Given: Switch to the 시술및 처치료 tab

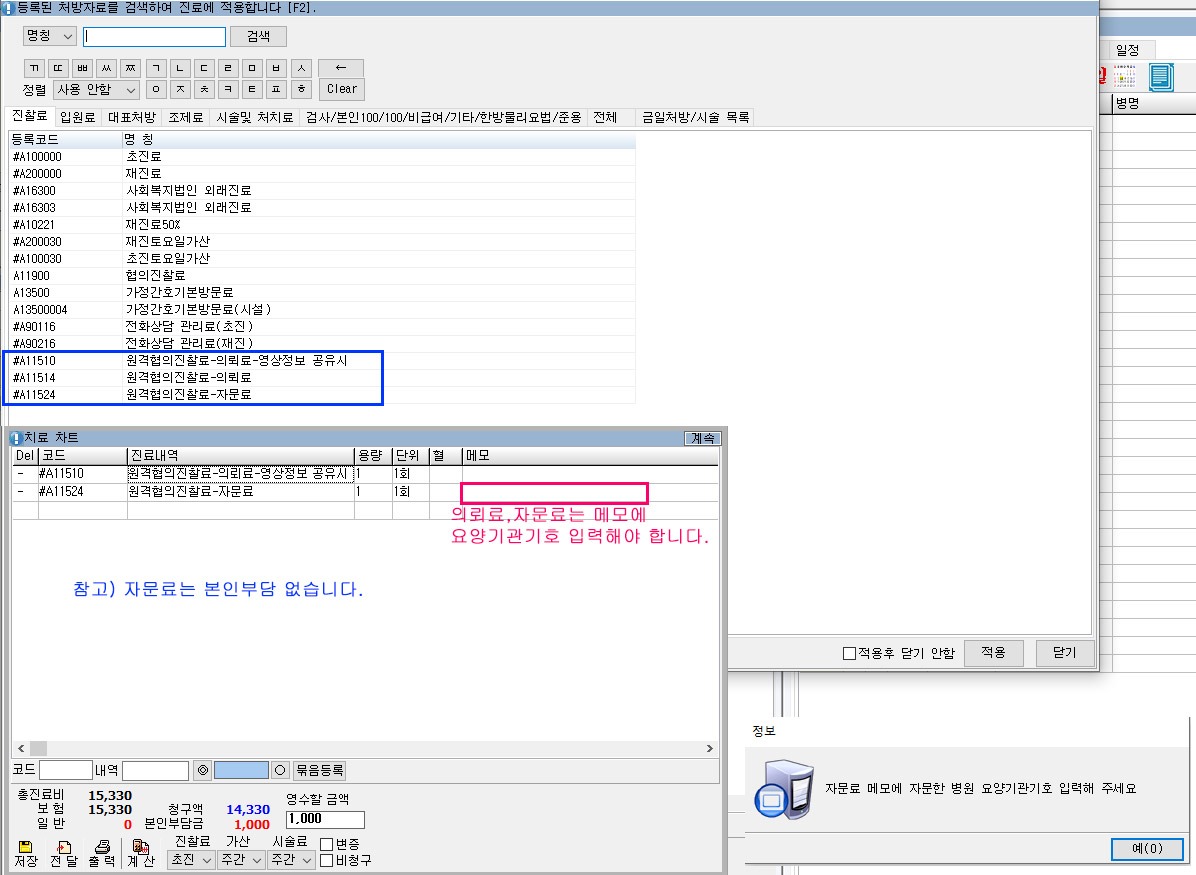Looking at the screenshot, I should (x=255, y=117).
